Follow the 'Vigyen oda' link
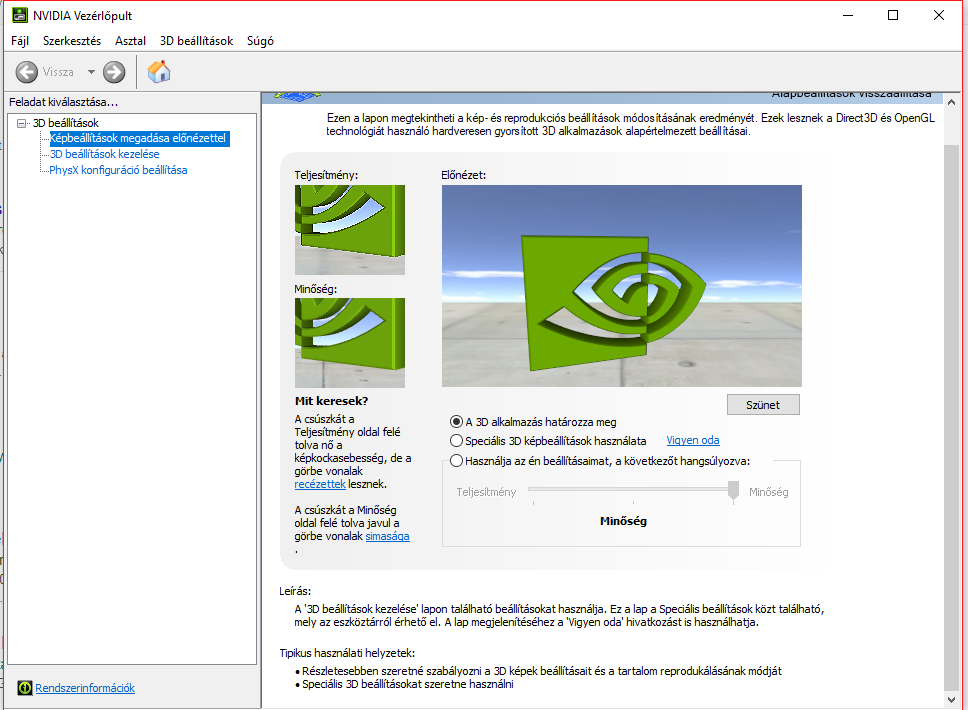This screenshot has height=710, width=968. point(693,440)
